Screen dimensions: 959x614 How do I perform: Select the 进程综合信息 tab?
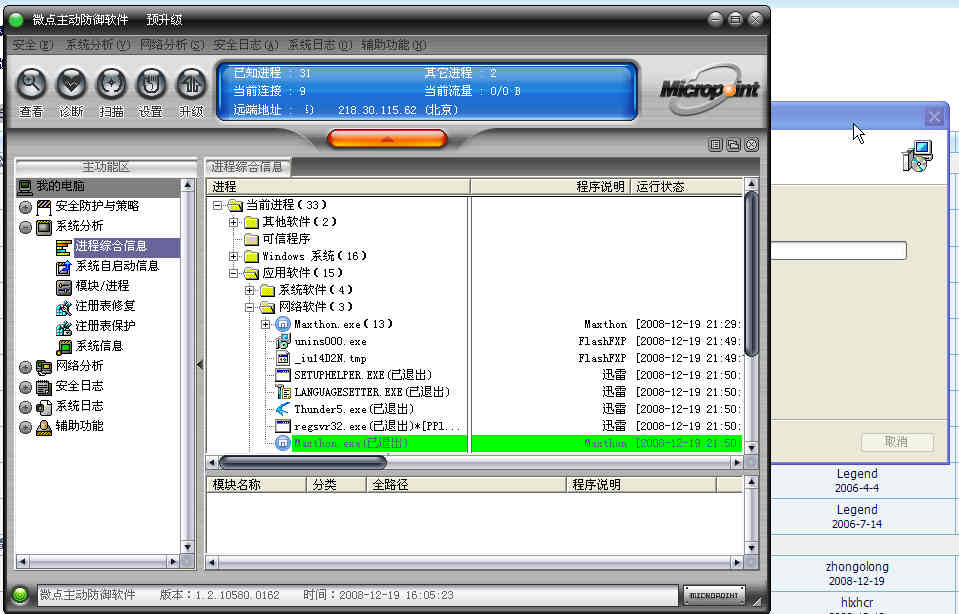pyautogui.click(x=247, y=166)
